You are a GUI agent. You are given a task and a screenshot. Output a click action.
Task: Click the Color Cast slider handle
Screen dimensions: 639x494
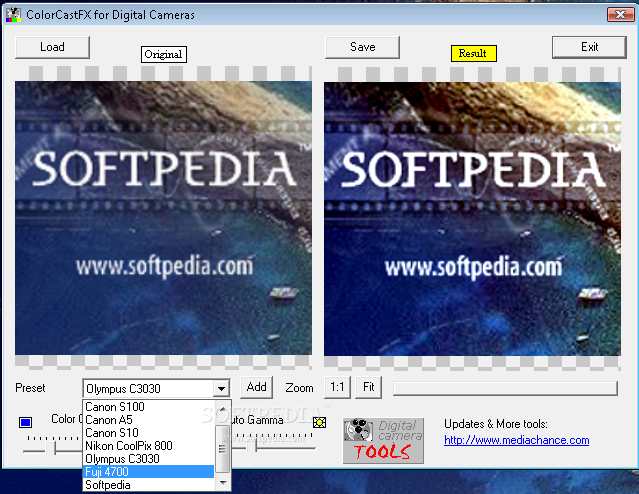click(x=50, y=449)
